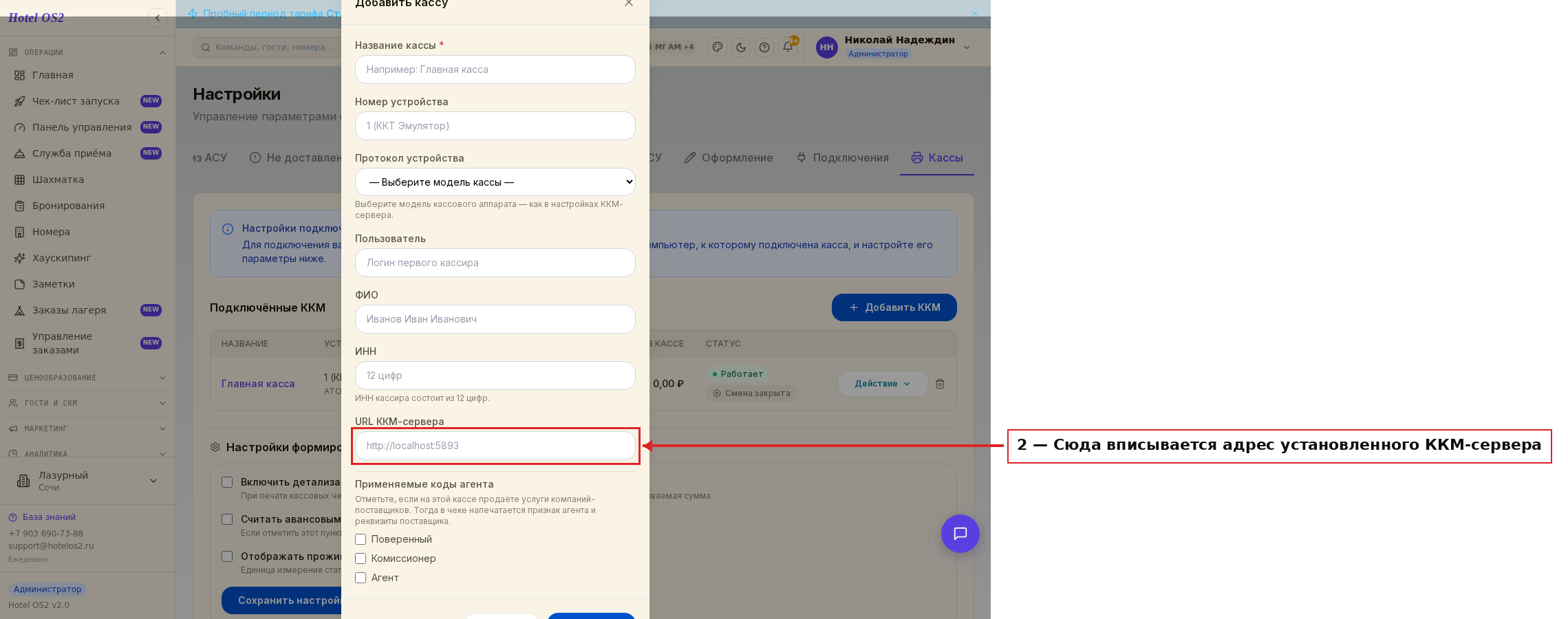The width and height of the screenshot is (1568, 619).
Task: Click the Добавить ККМ button
Action: tap(894, 307)
